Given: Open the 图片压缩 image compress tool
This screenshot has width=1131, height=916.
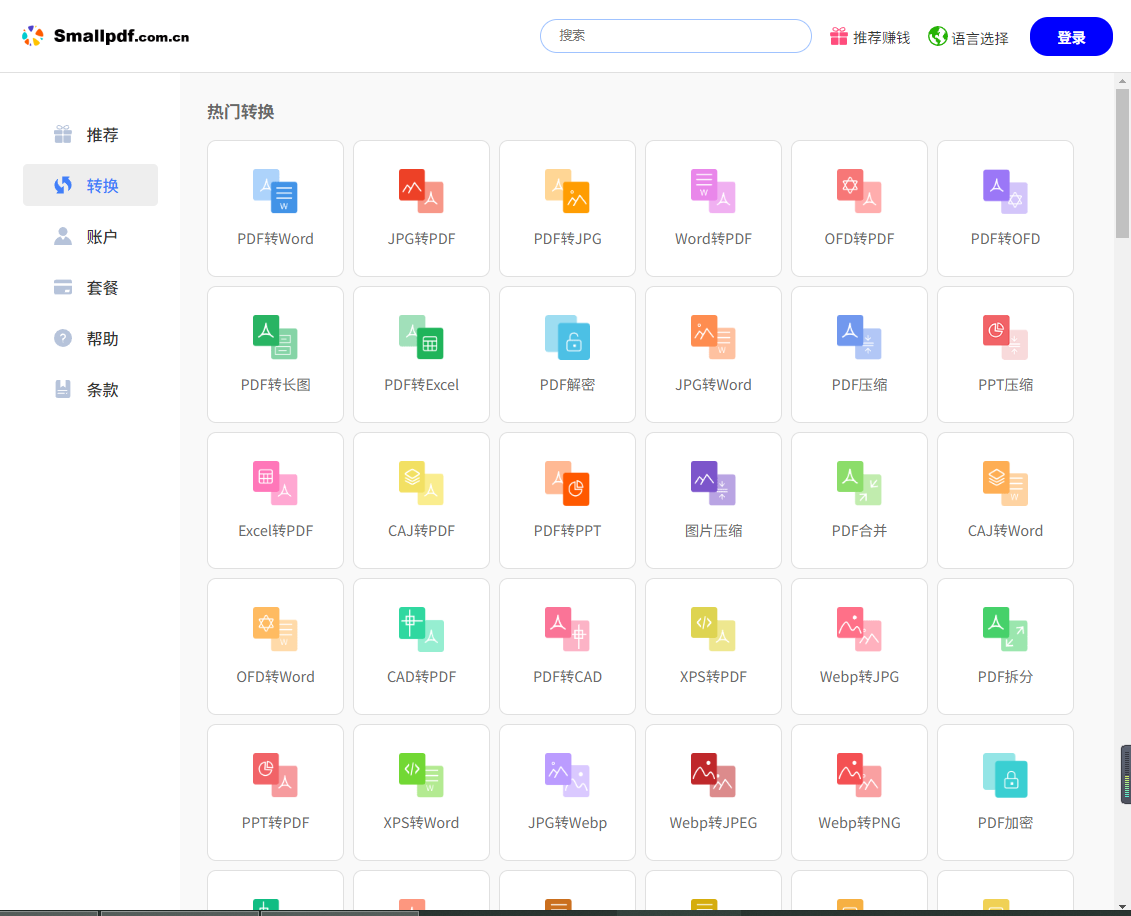Looking at the screenshot, I should coord(713,501).
